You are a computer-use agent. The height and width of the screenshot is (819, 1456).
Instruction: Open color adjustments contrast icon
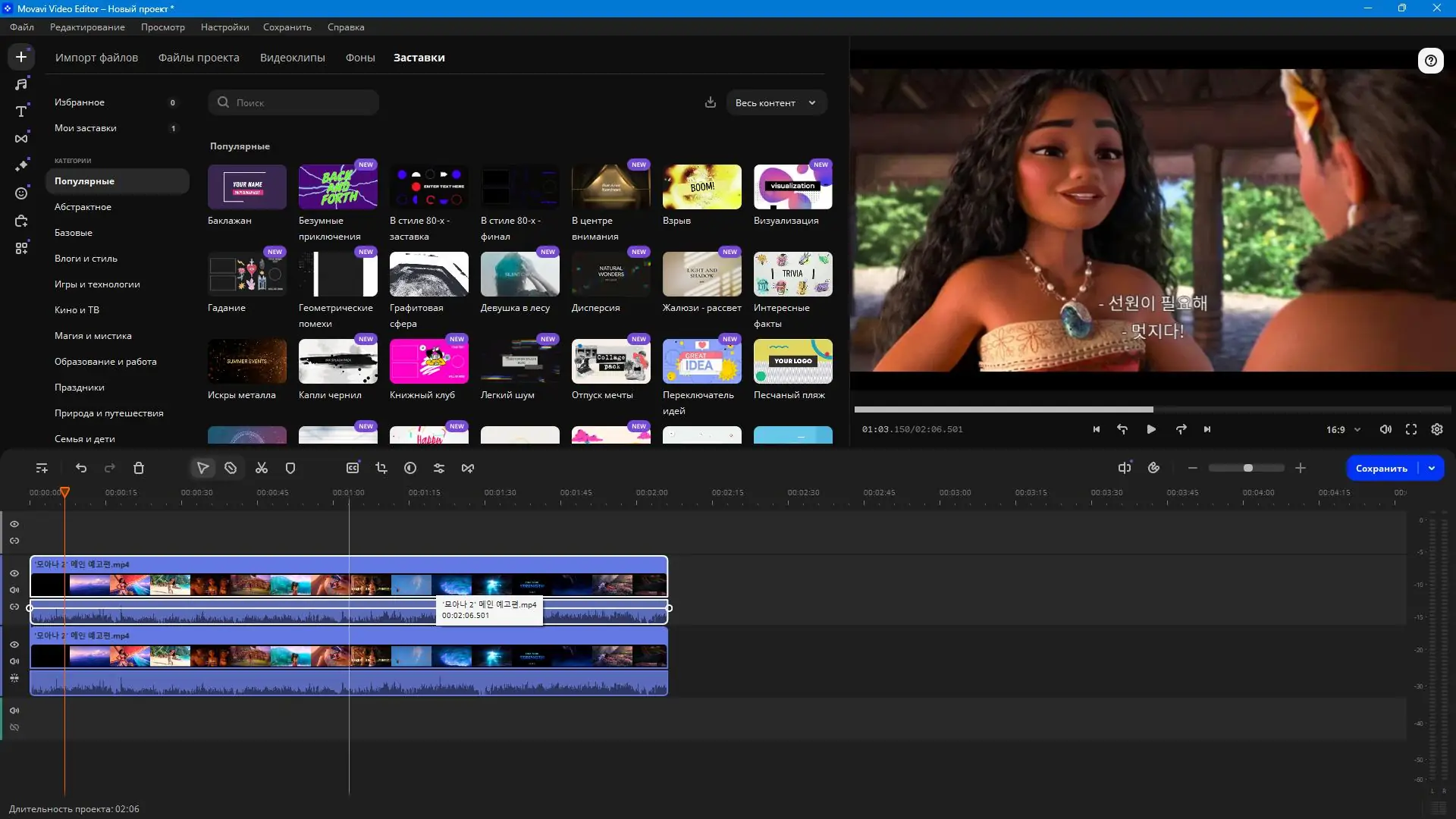tap(410, 468)
